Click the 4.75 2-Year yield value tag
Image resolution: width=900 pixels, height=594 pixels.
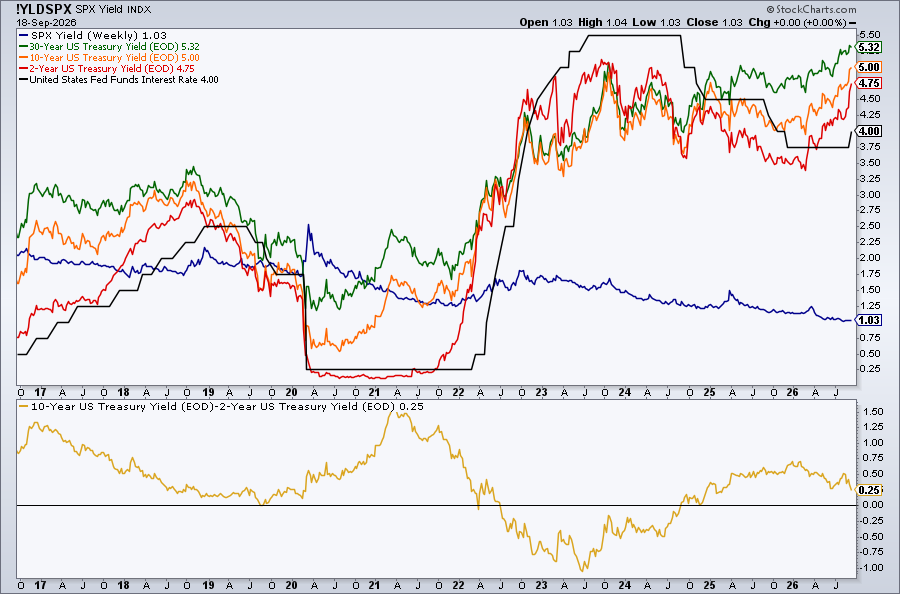[868, 83]
